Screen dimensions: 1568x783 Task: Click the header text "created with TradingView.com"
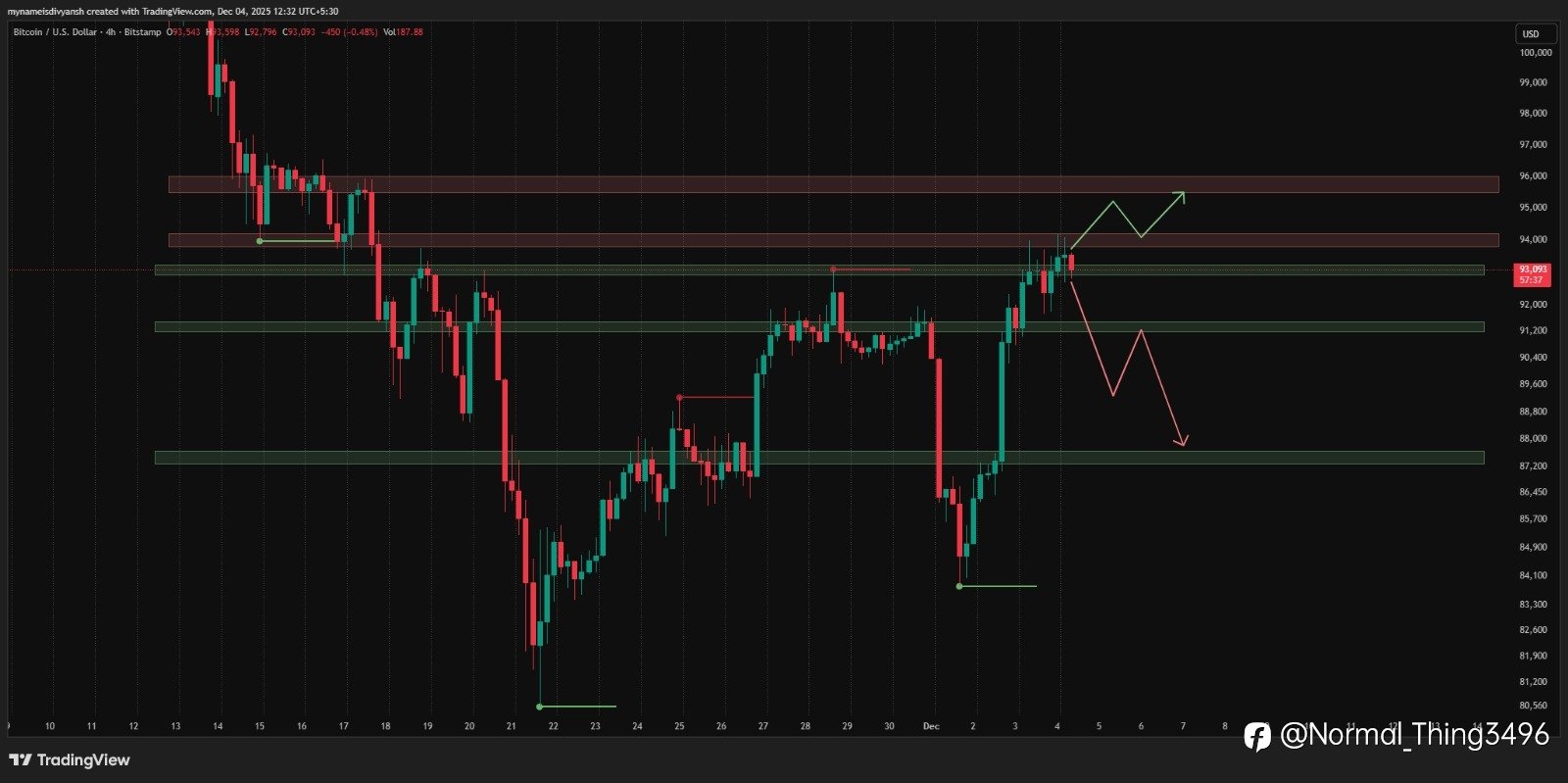[x=149, y=12]
